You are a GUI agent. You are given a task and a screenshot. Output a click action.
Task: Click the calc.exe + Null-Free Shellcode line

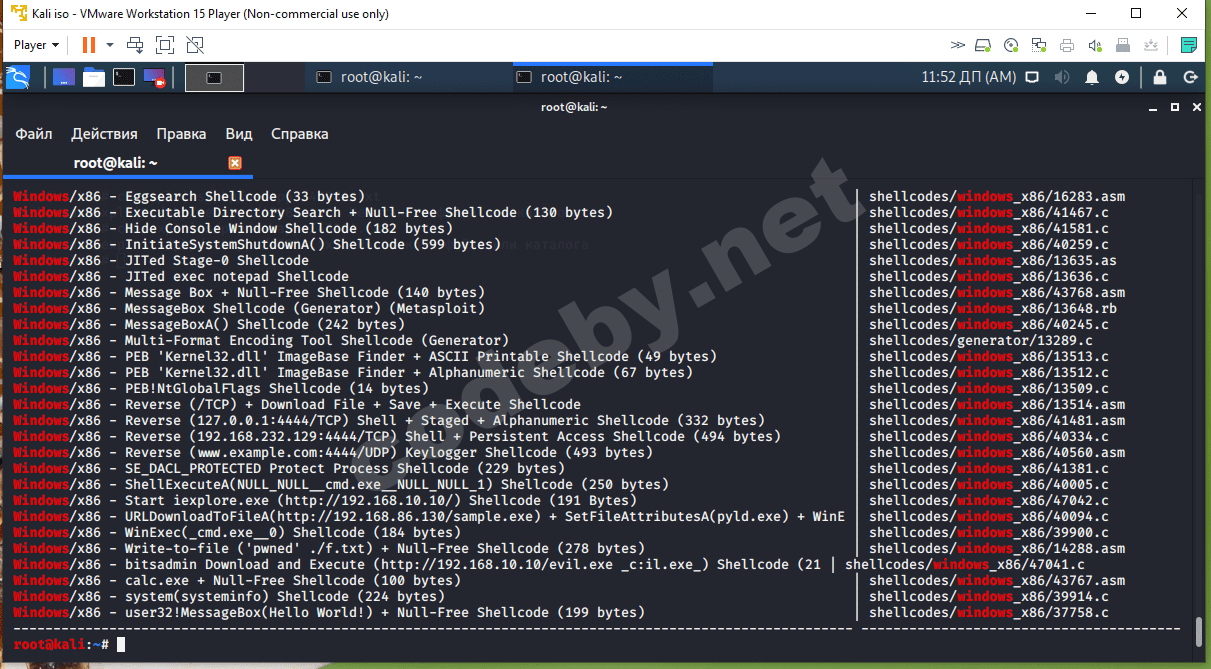pos(237,580)
